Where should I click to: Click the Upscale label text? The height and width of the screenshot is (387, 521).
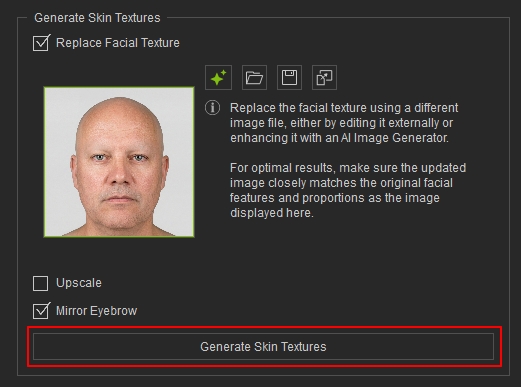(x=79, y=283)
